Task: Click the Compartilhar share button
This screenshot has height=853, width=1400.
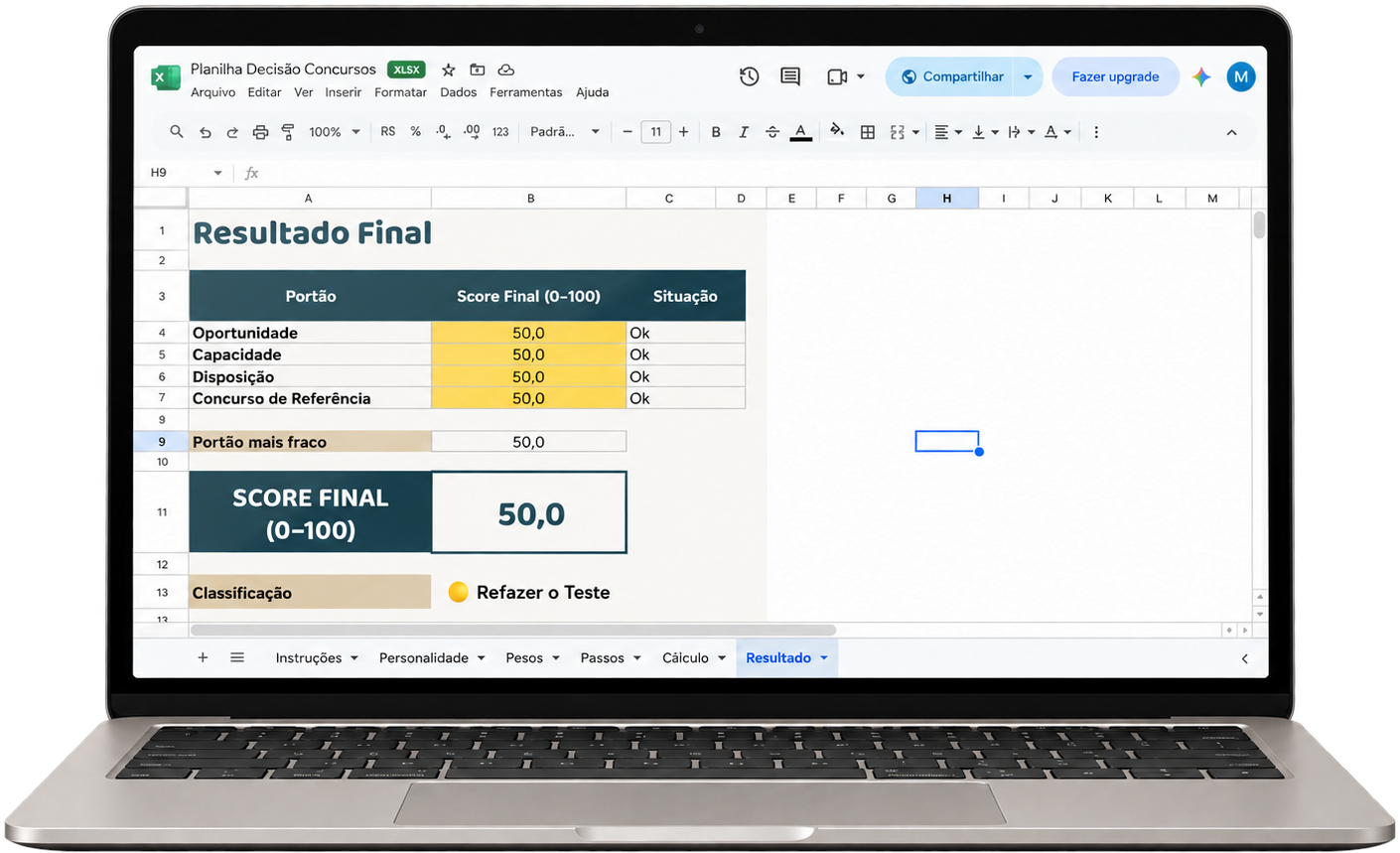Action: [950, 76]
